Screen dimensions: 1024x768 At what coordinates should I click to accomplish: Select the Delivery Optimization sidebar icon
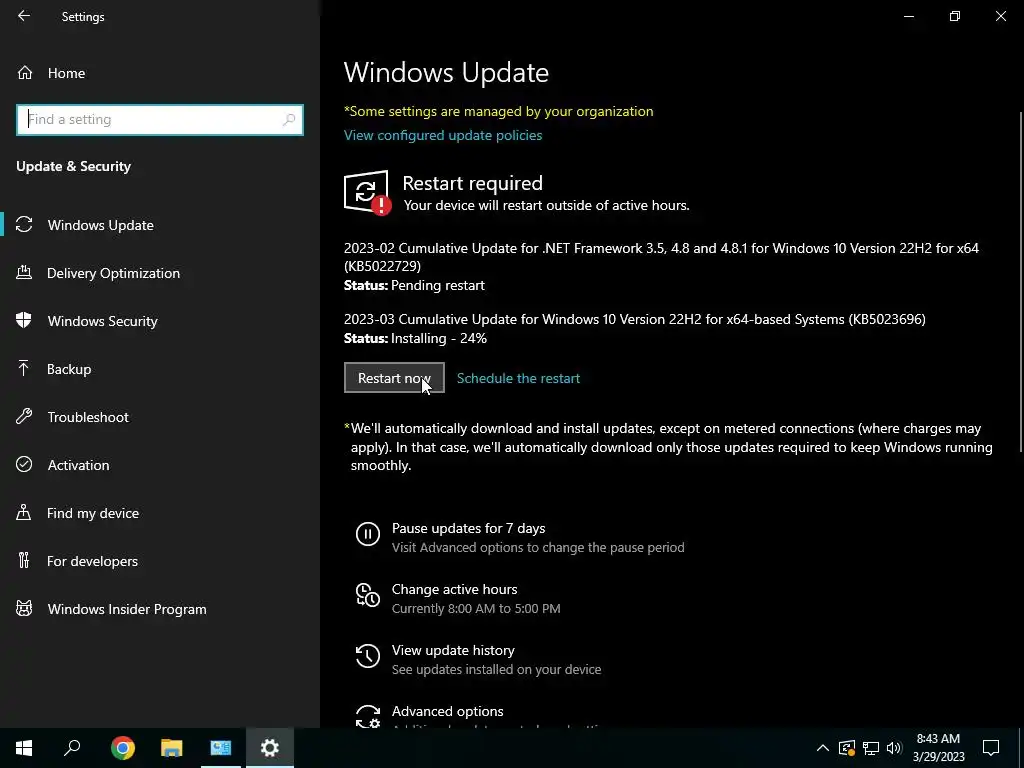point(24,272)
